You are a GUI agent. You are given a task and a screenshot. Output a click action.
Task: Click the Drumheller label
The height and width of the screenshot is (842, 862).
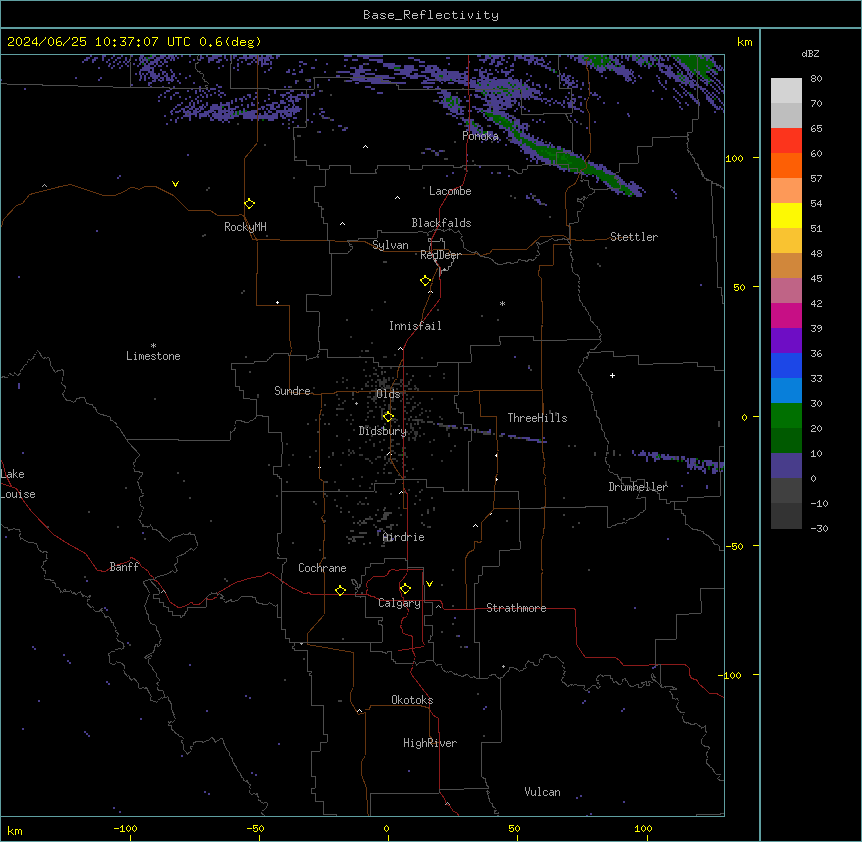638,487
